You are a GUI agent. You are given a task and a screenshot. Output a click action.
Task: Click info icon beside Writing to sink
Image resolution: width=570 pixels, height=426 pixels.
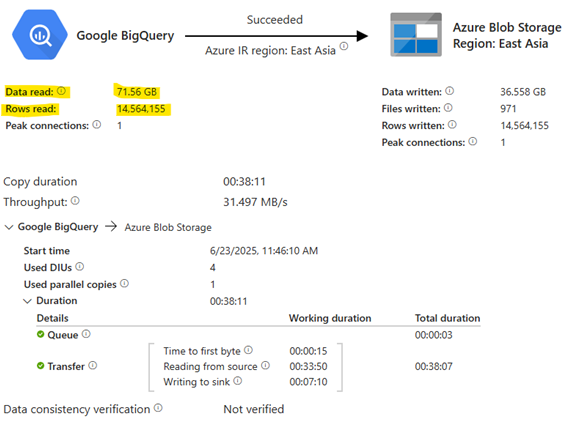coord(237,381)
